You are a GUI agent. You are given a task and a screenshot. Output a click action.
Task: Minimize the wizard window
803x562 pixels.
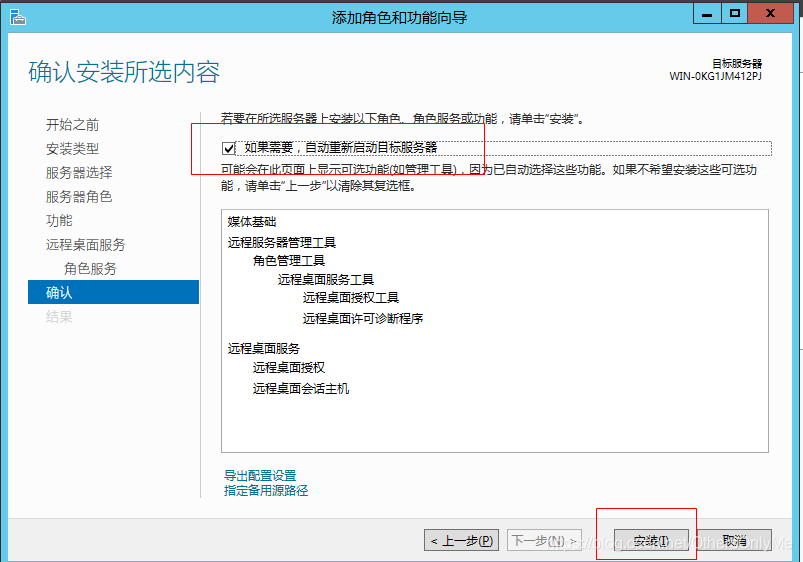[707, 13]
